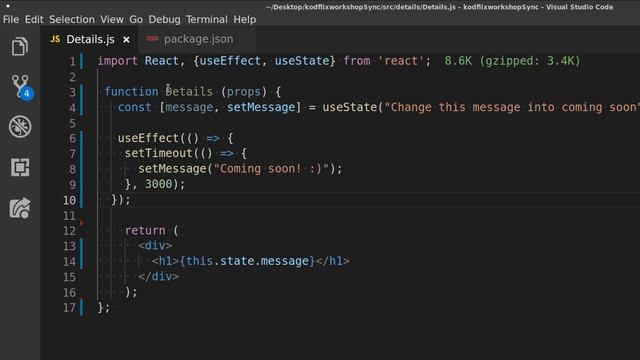
Task: Open the Debug view bug icon
Action: (20, 127)
